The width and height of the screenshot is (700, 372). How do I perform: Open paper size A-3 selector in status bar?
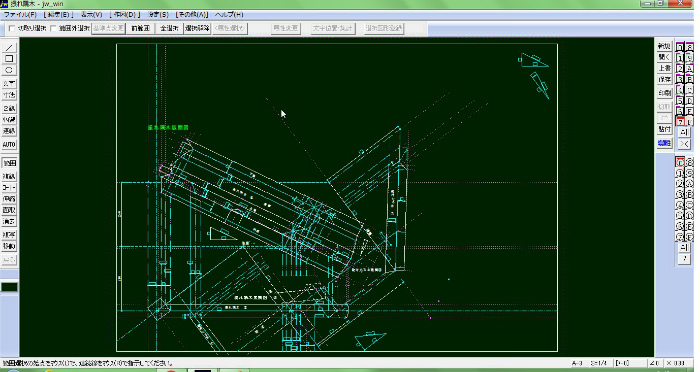click(x=578, y=363)
